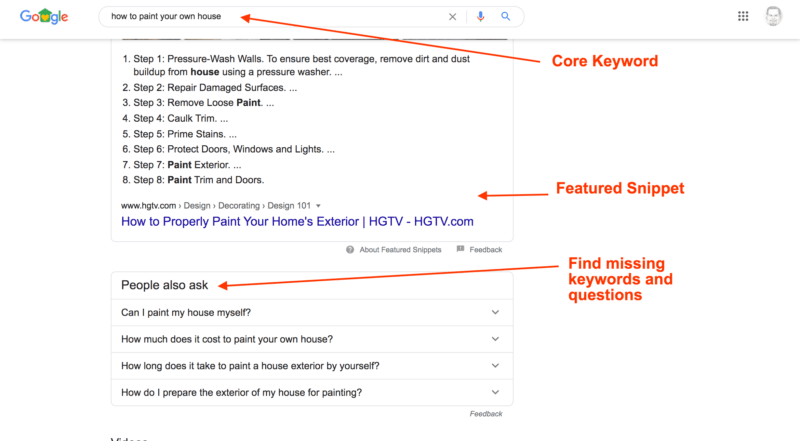This screenshot has width=800, height=441.
Task: Click the flag icon next to Feedback
Action: (x=460, y=249)
